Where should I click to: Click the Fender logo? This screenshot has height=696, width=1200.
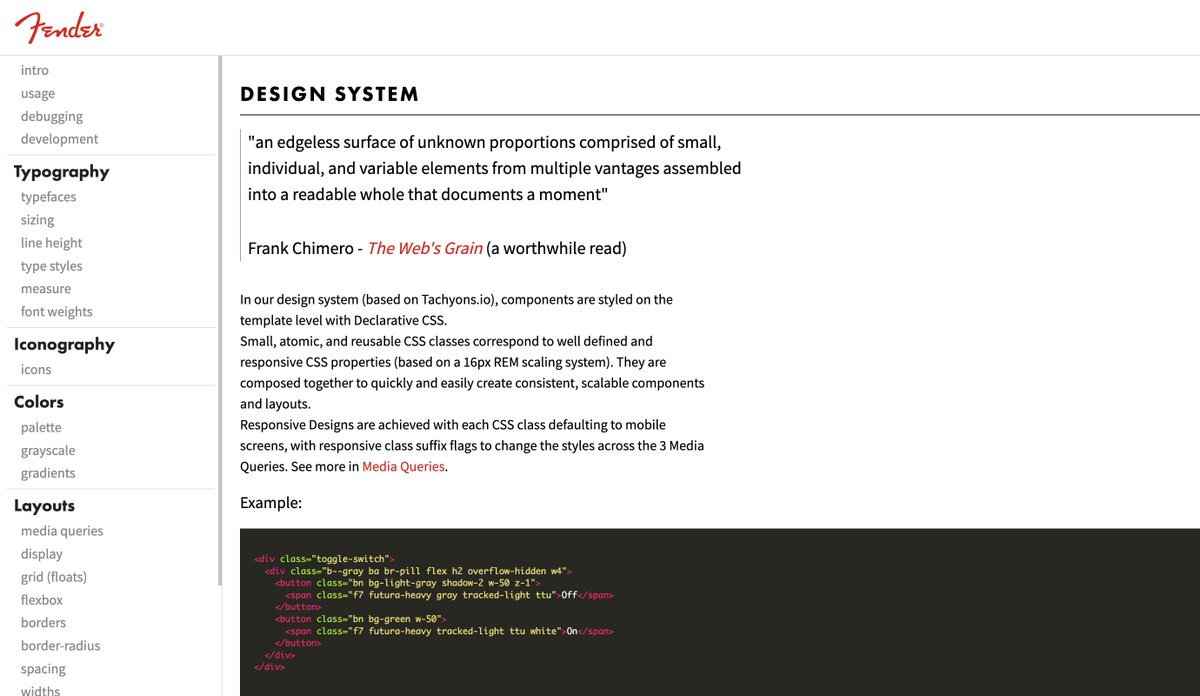59,28
